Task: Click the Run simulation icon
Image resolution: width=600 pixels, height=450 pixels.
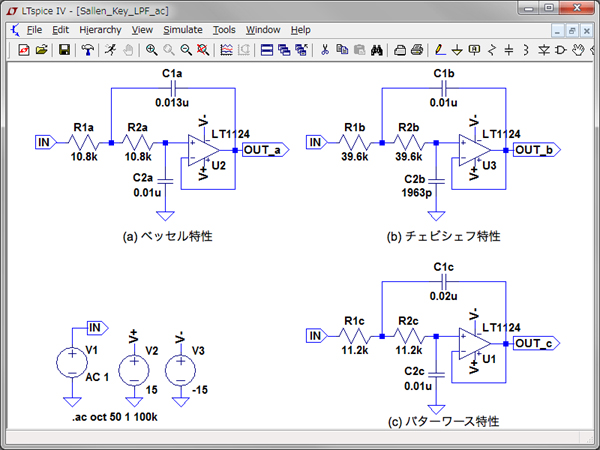Action: click(x=111, y=49)
